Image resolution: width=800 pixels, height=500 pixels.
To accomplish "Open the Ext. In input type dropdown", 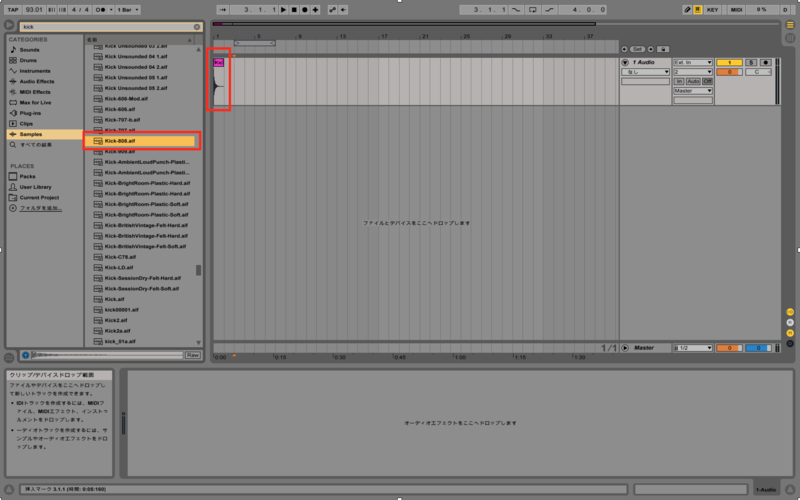I will tap(692, 62).
